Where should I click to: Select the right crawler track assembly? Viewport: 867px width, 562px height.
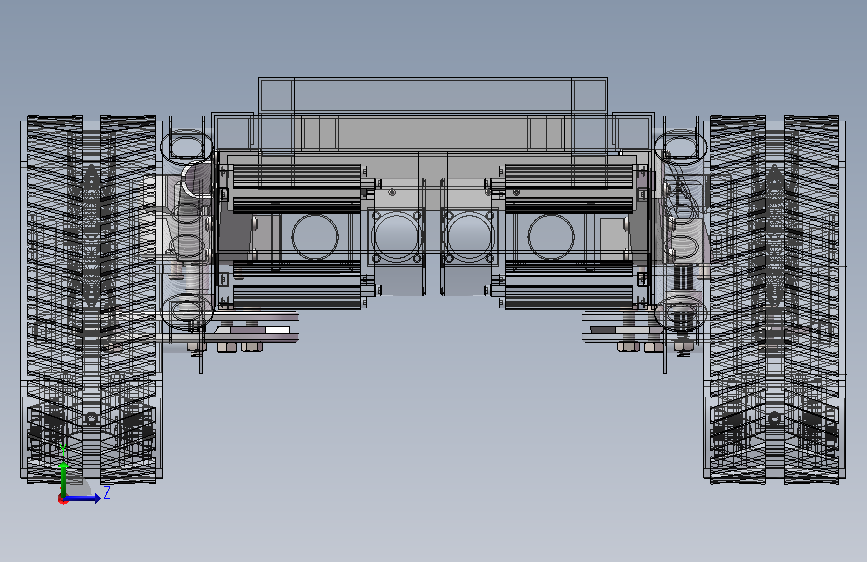[774, 299]
